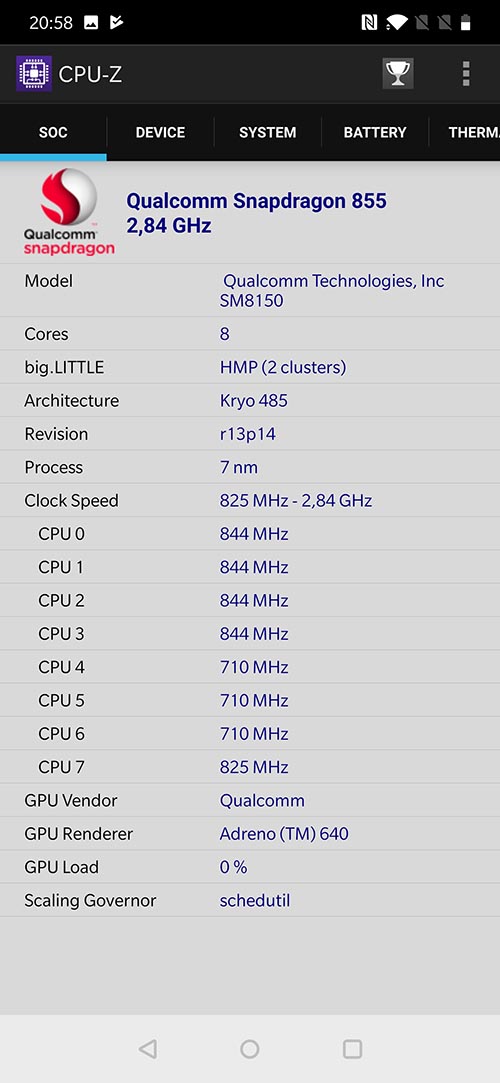Image resolution: width=500 pixels, height=1083 pixels.
Task: Tap the Clock Speed row
Action: click(250, 501)
